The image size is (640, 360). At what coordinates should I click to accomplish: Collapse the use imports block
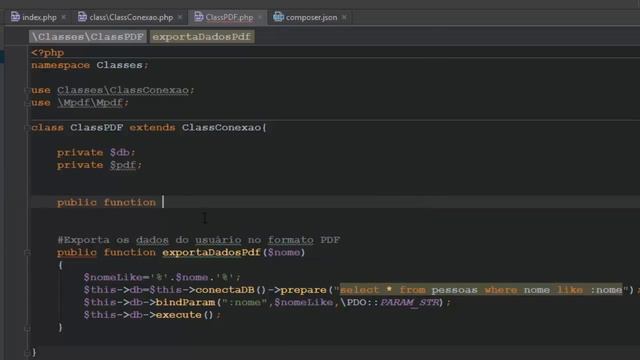coord(27,90)
